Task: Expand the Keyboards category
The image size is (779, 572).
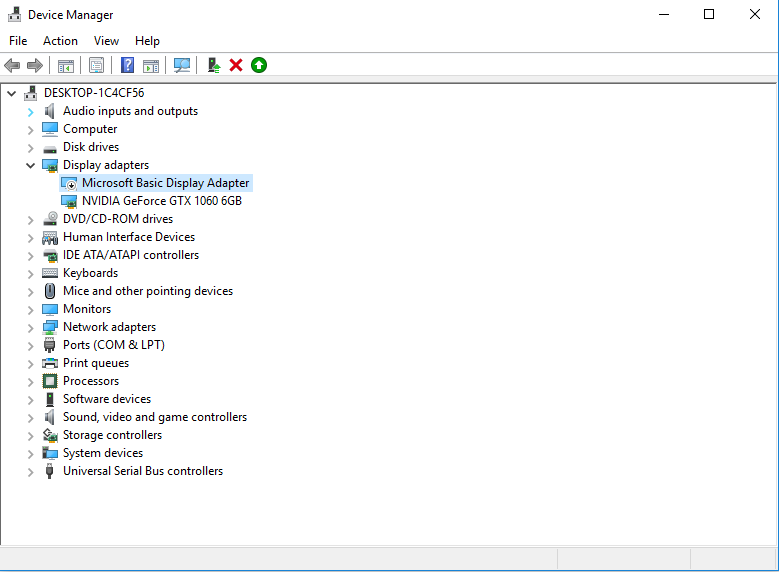Action: [x=30, y=274]
